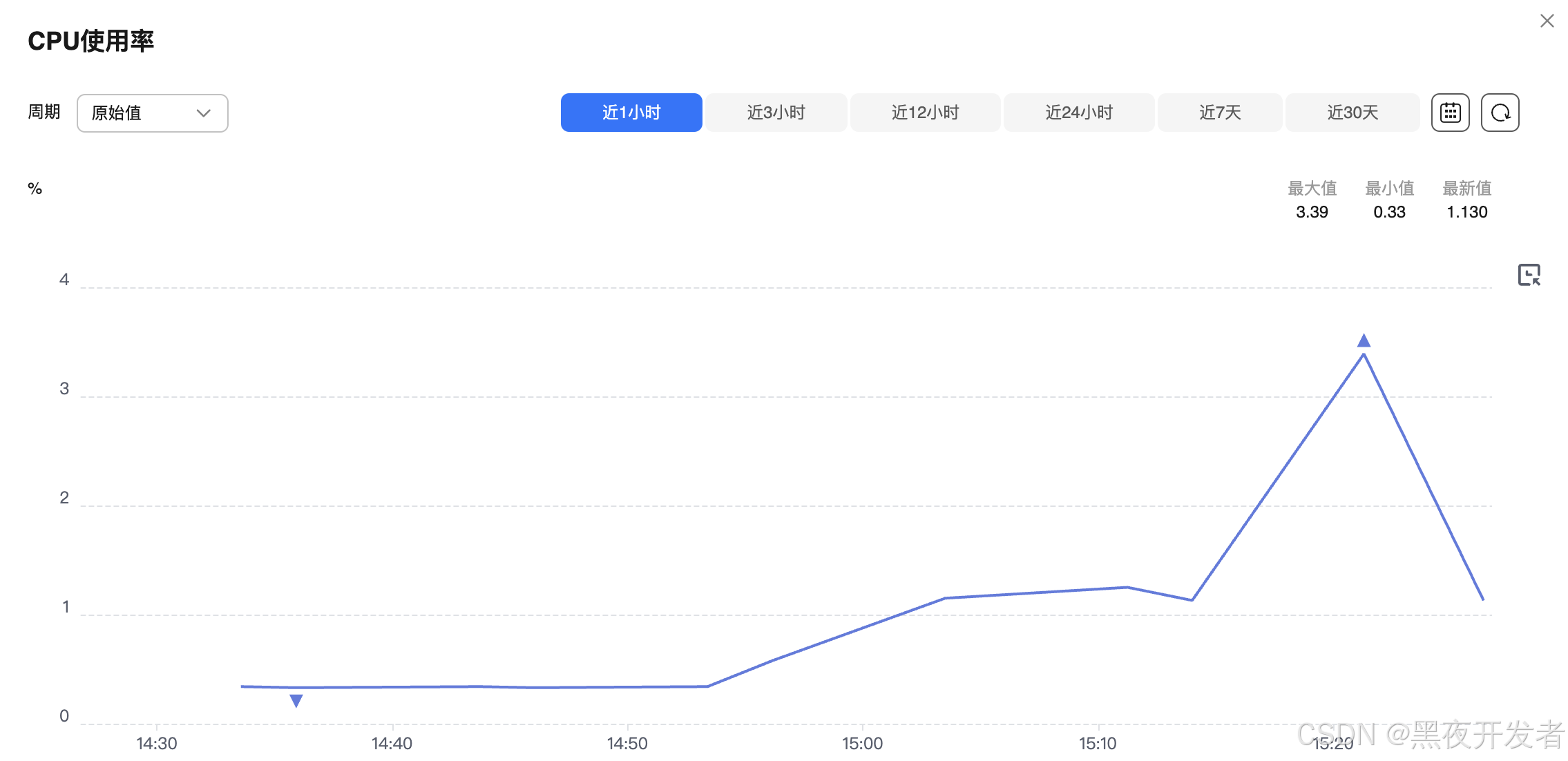The width and height of the screenshot is (1568, 761).
Task: Select the 近30天 range
Action: tap(1352, 113)
